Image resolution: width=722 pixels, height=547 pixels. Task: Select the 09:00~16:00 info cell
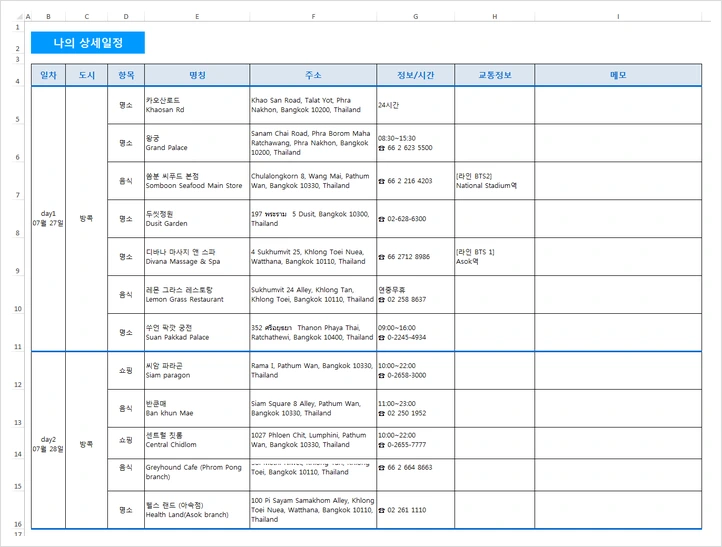415,332
